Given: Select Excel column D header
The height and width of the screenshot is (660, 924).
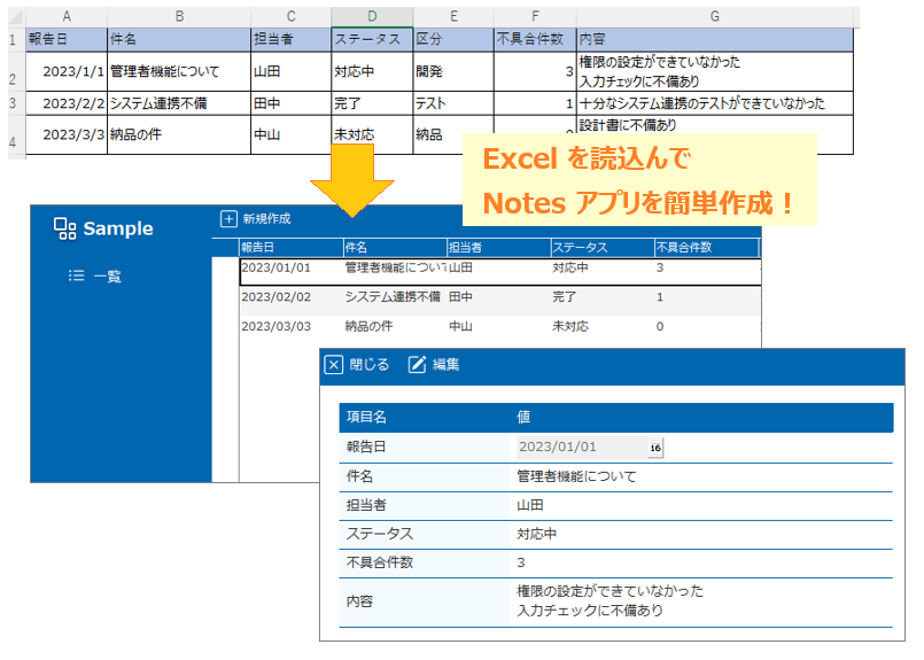Looking at the screenshot, I should point(372,16).
